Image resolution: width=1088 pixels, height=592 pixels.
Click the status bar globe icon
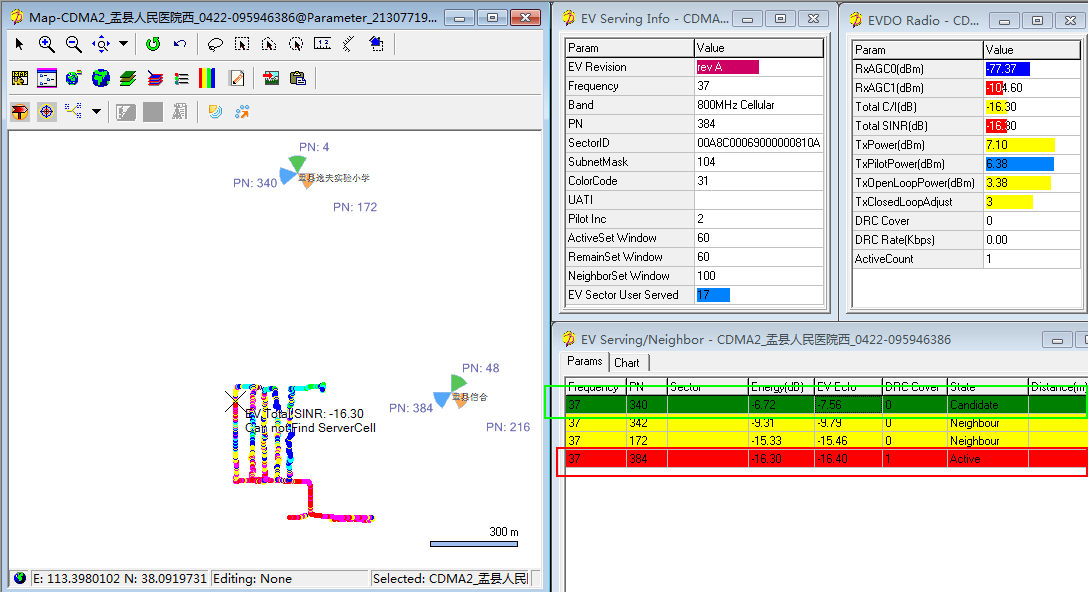pyautogui.click(x=20, y=578)
